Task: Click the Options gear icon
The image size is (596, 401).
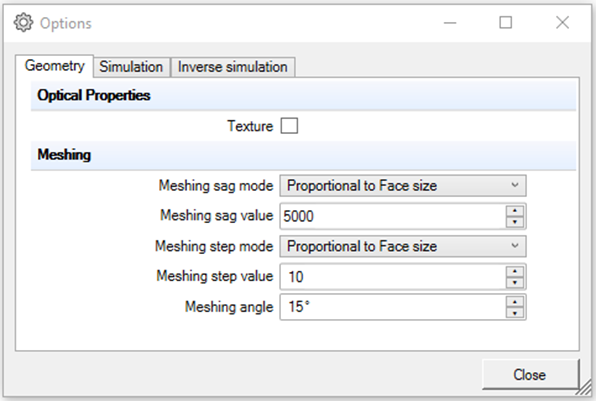Action: pos(23,23)
